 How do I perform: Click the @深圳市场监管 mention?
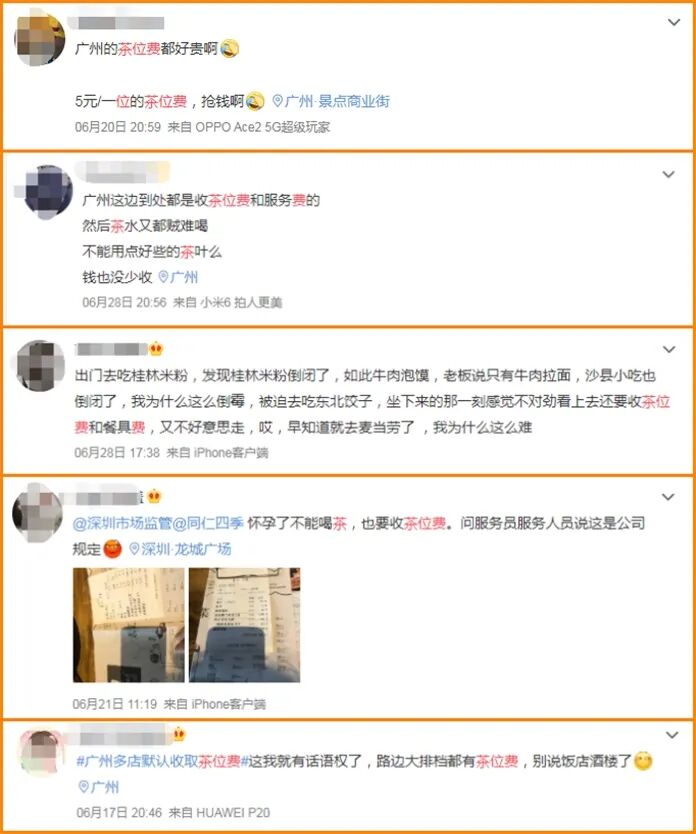pyautogui.click(x=122, y=523)
